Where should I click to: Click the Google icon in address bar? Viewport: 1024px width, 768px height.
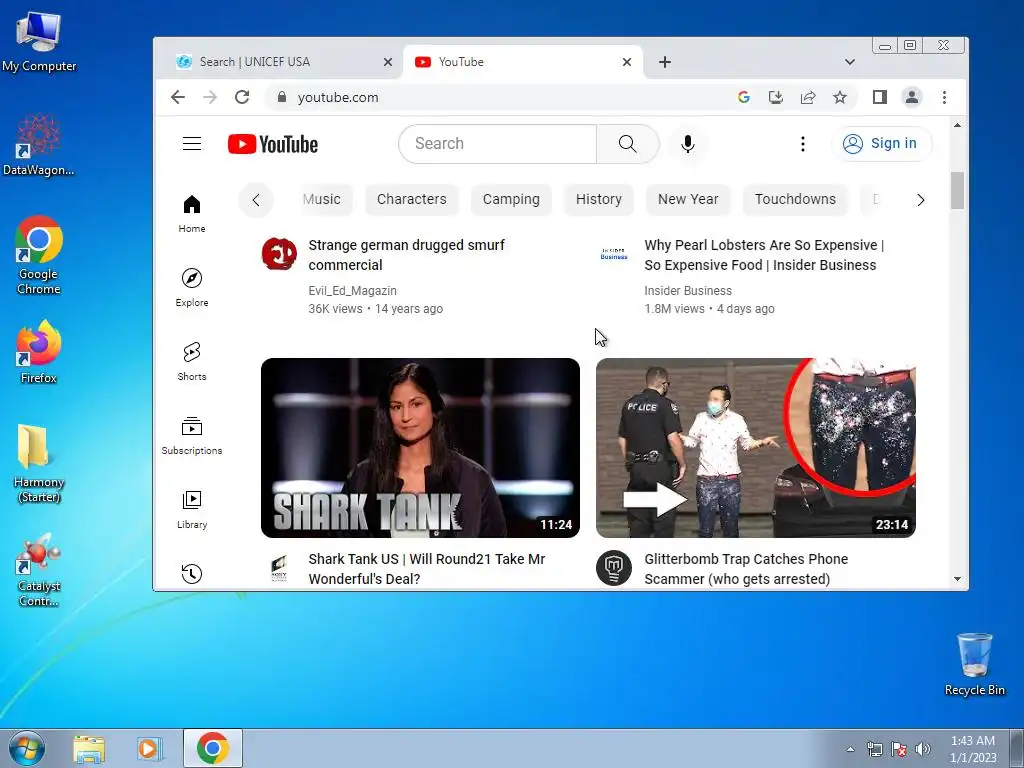point(744,97)
